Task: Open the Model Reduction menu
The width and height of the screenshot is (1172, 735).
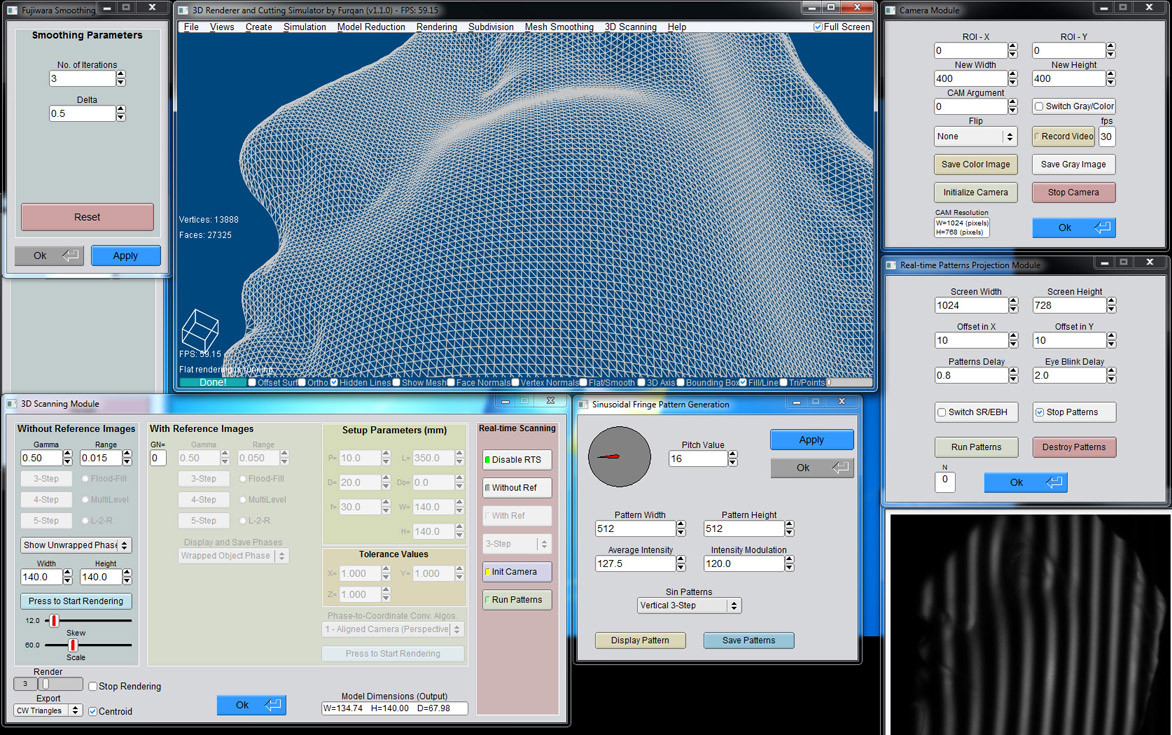Action: point(371,27)
